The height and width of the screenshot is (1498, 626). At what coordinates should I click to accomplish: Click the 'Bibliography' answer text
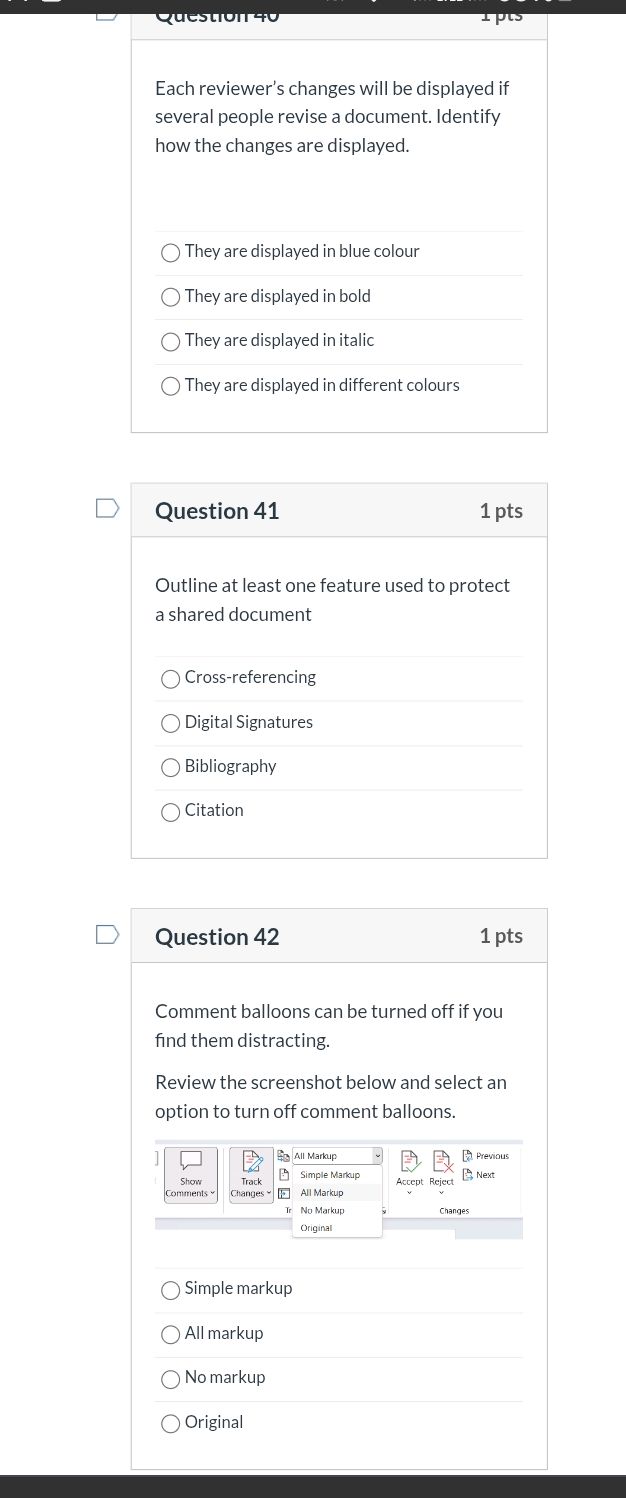click(x=230, y=766)
